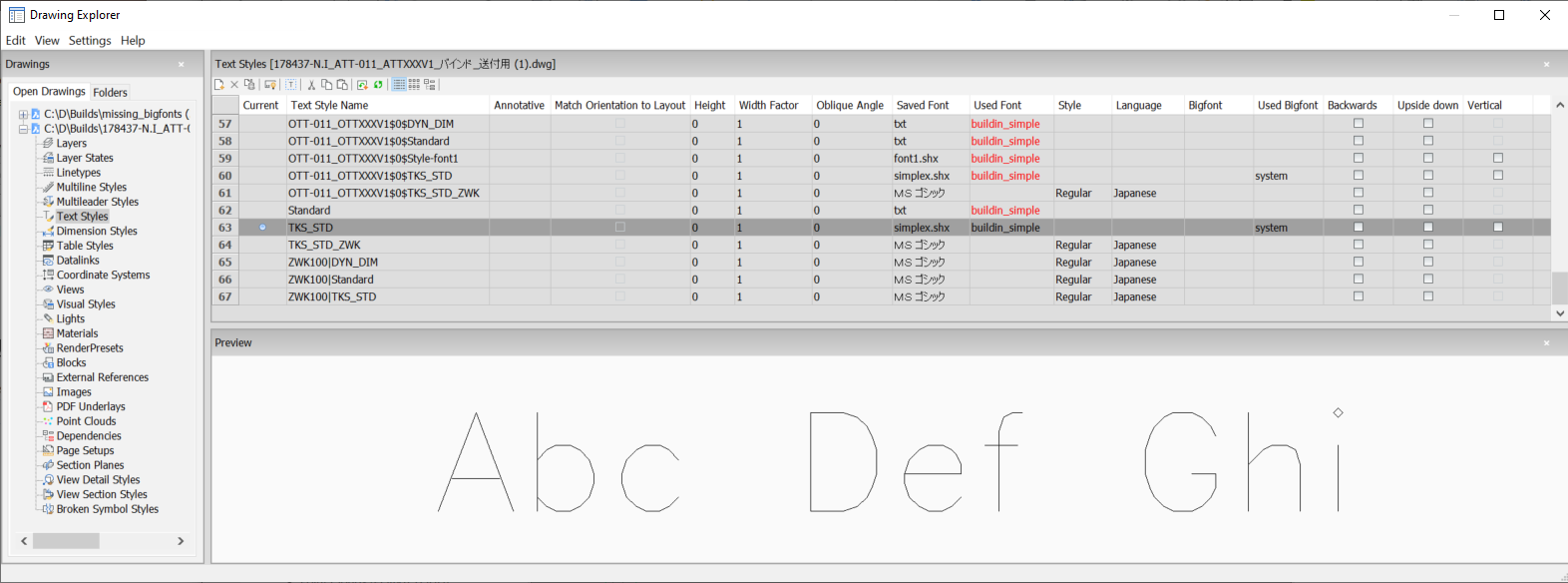Click the New text style toolbar icon

220,85
